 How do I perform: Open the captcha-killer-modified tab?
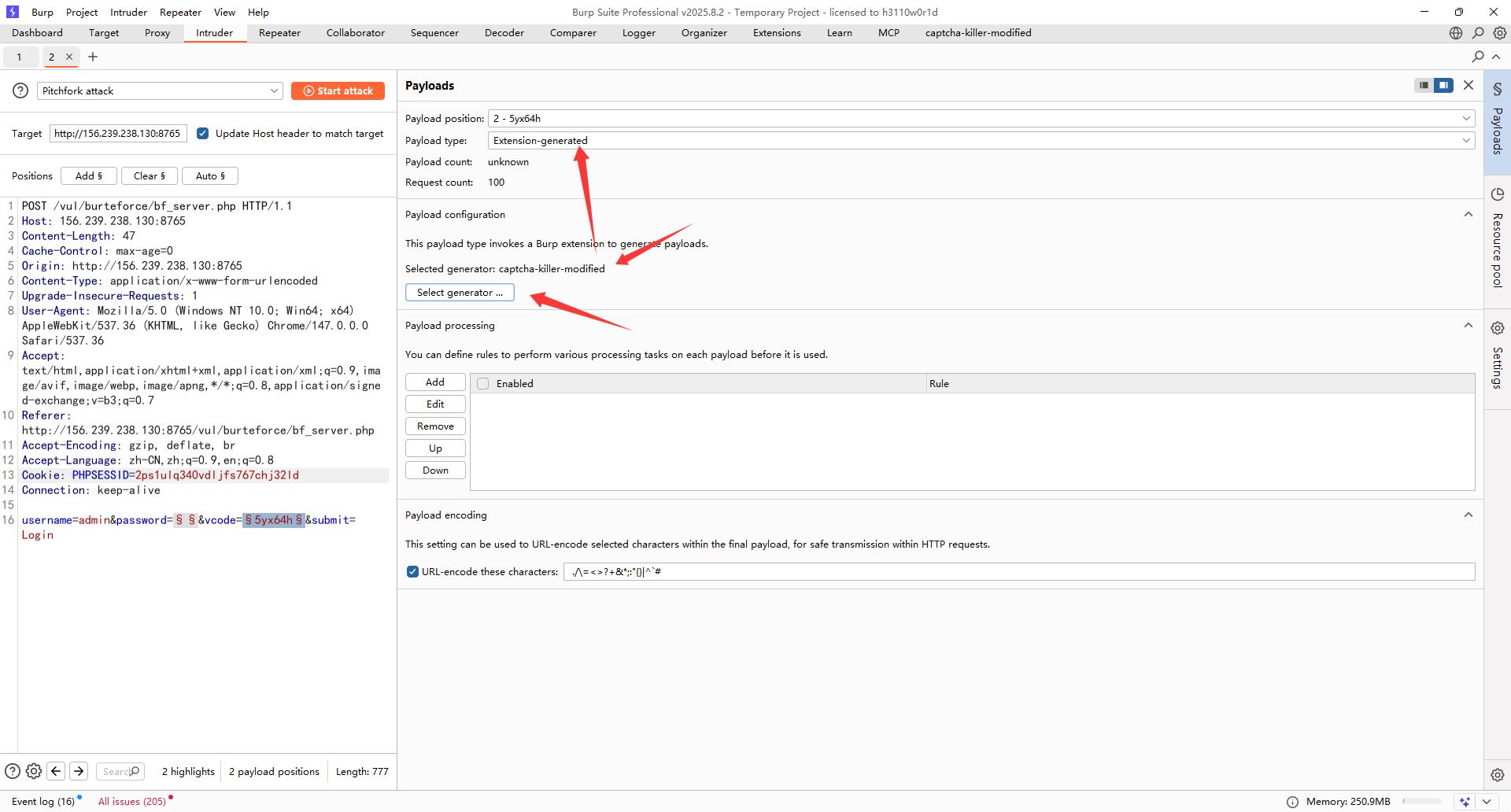point(977,33)
